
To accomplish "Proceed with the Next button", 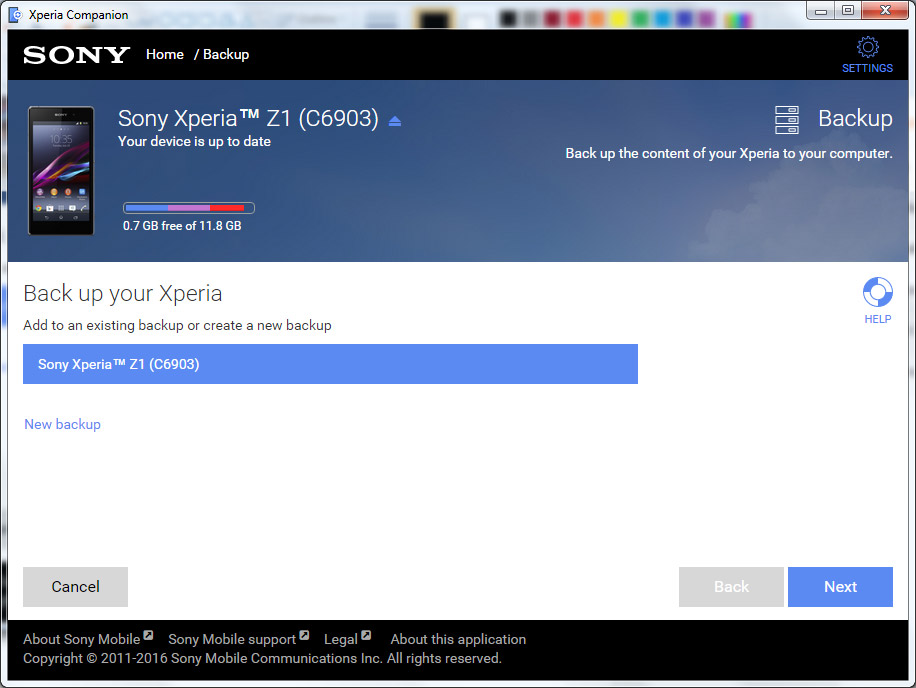I will (x=840, y=586).
